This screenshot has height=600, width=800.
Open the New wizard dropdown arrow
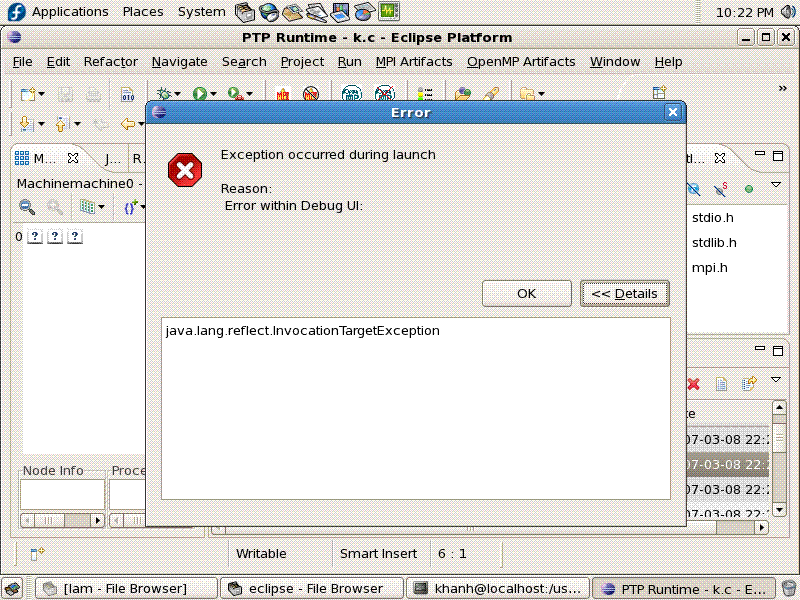(x=40, y=94)
